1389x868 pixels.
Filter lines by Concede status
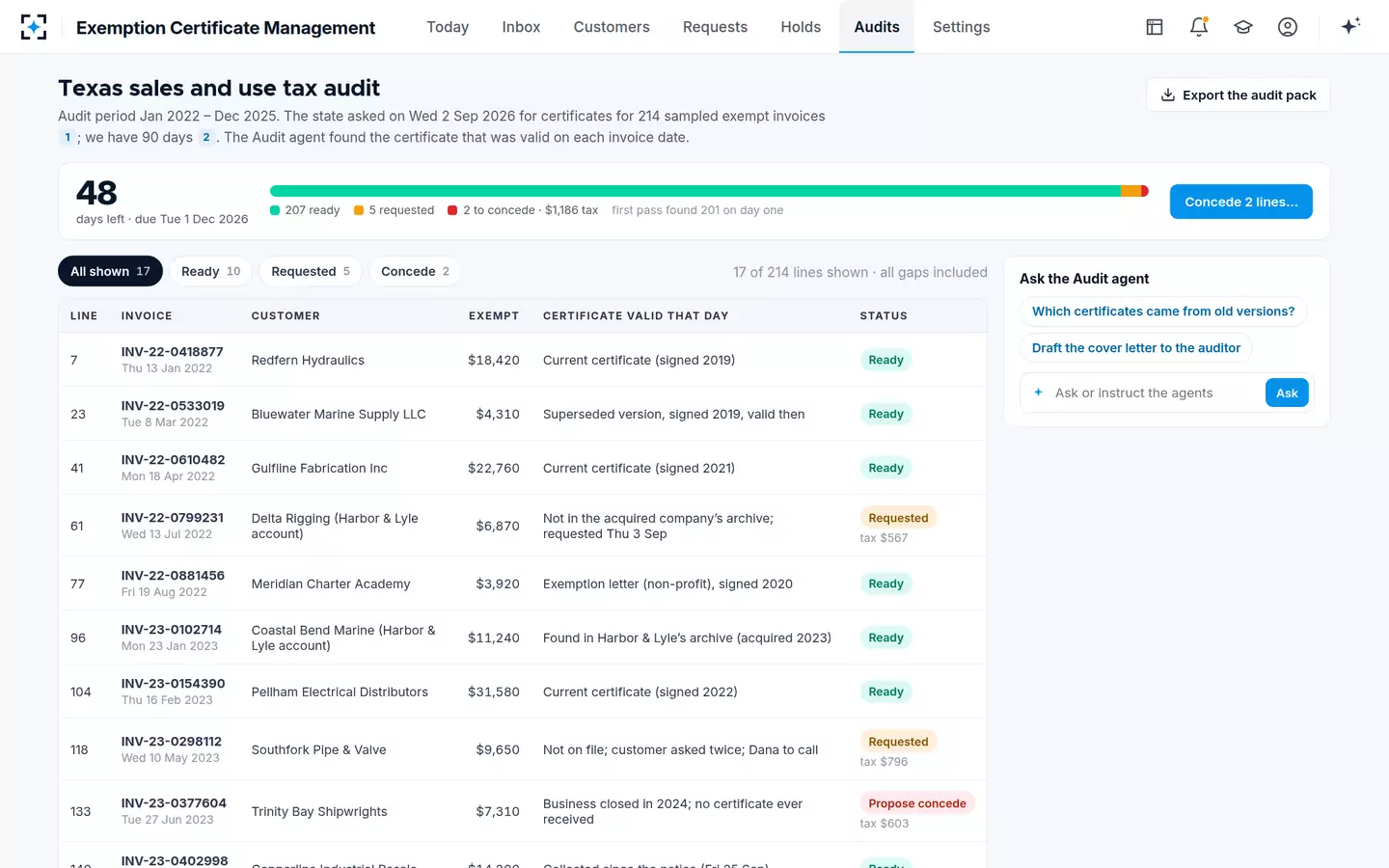pos(415,271)
